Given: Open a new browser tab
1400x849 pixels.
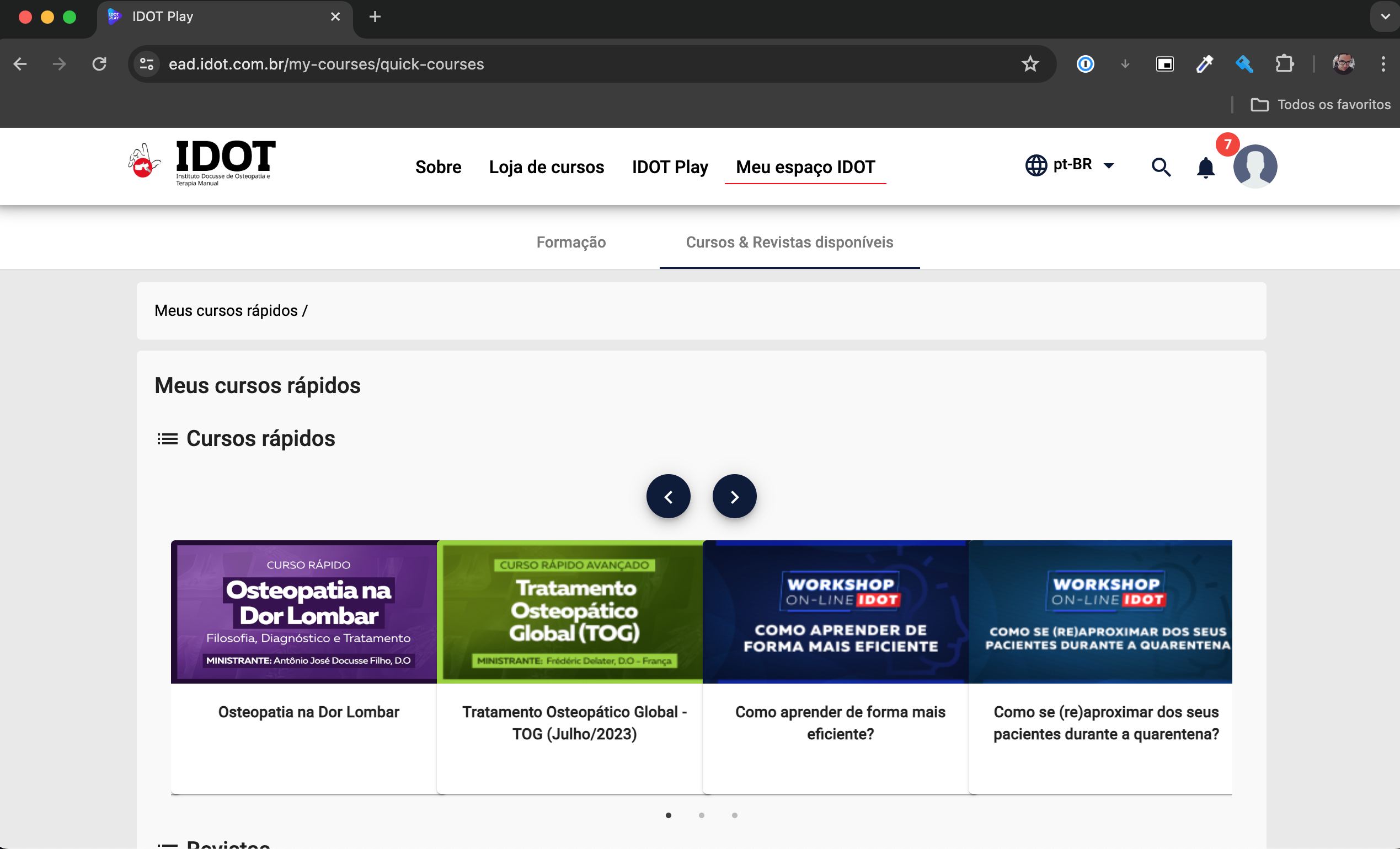Looking at the screenshot, I should [375, 17].
